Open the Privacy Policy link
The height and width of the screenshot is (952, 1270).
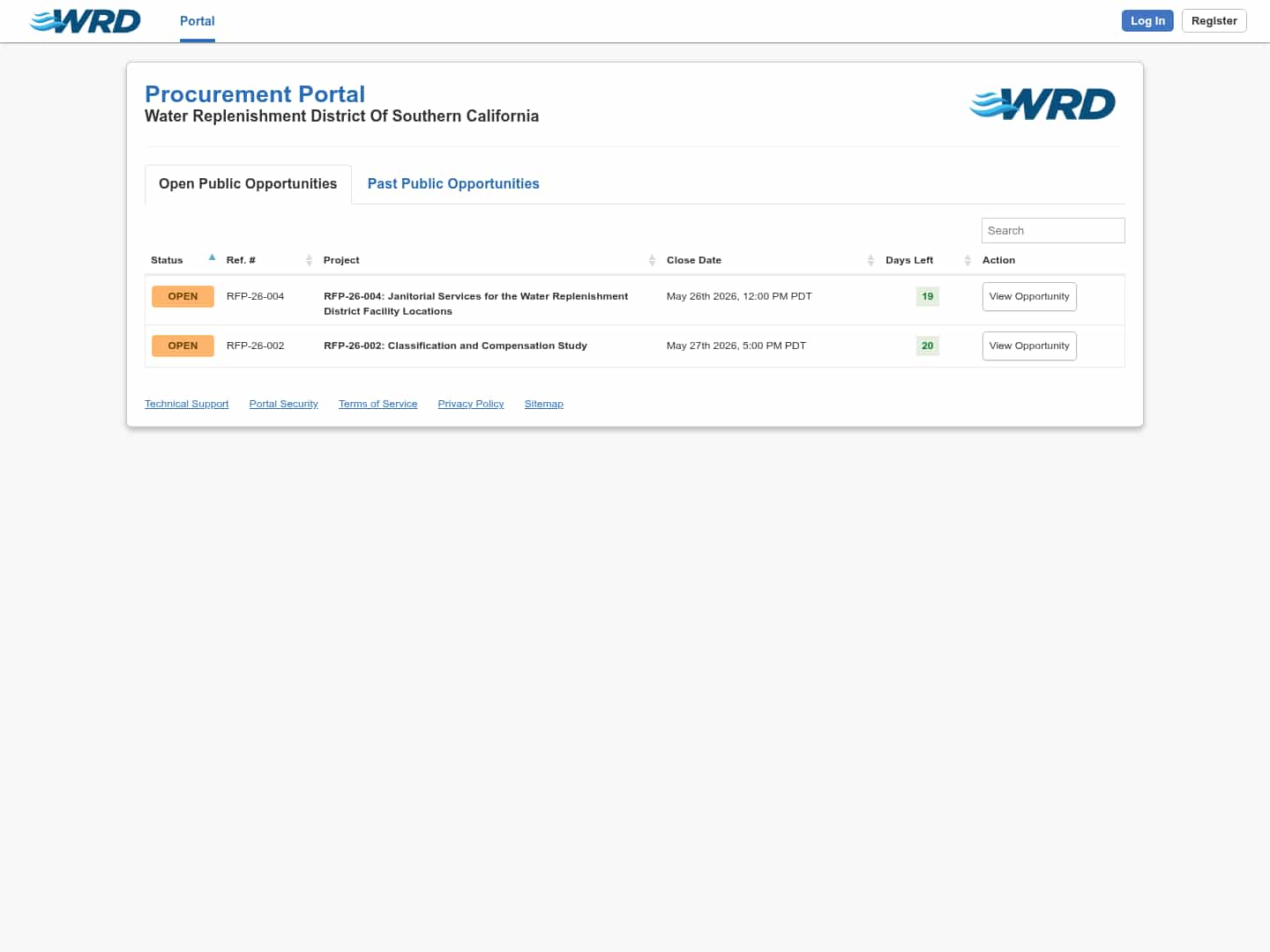point(471,404)
